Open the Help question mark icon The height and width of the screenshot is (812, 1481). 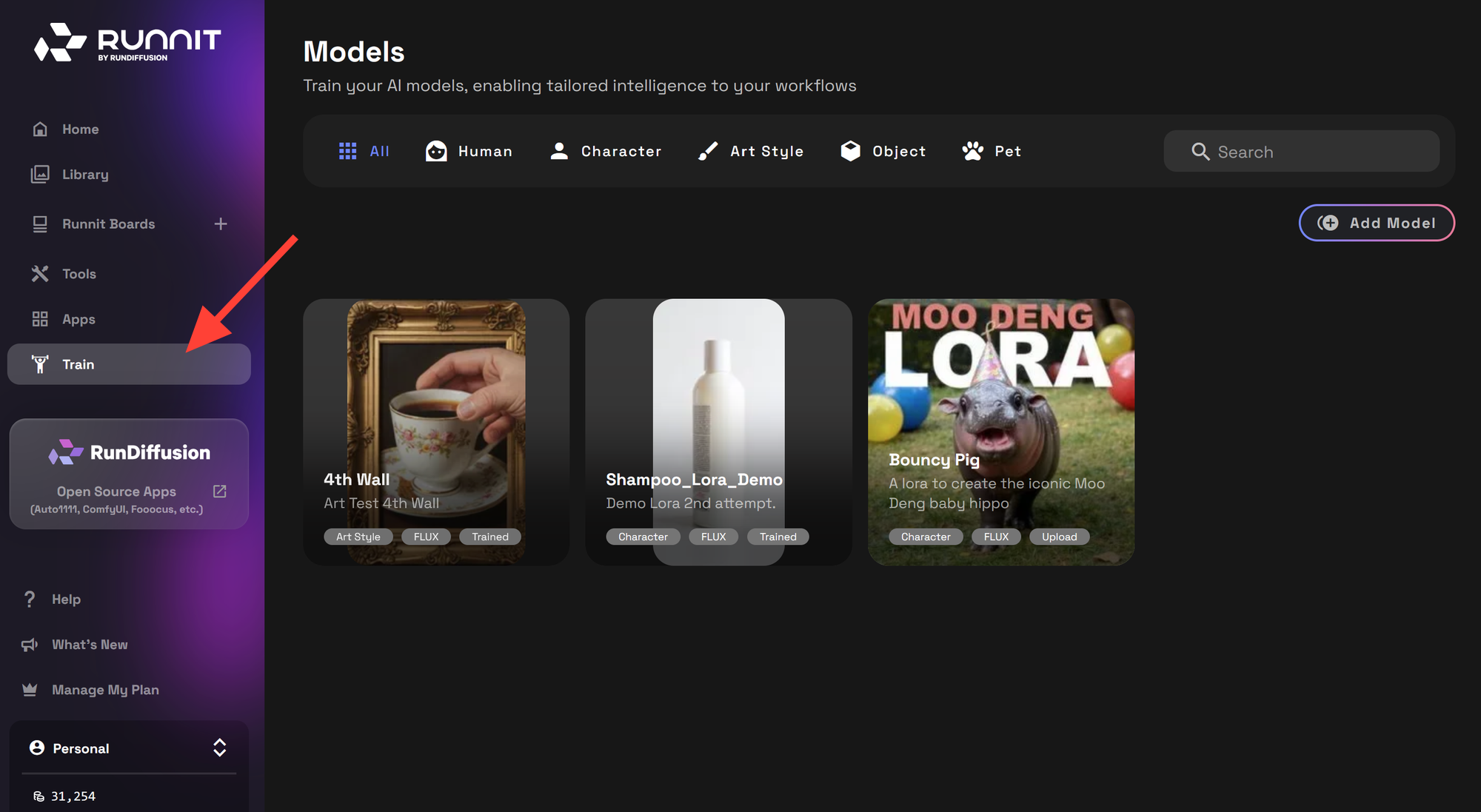[x=29, y=599]
